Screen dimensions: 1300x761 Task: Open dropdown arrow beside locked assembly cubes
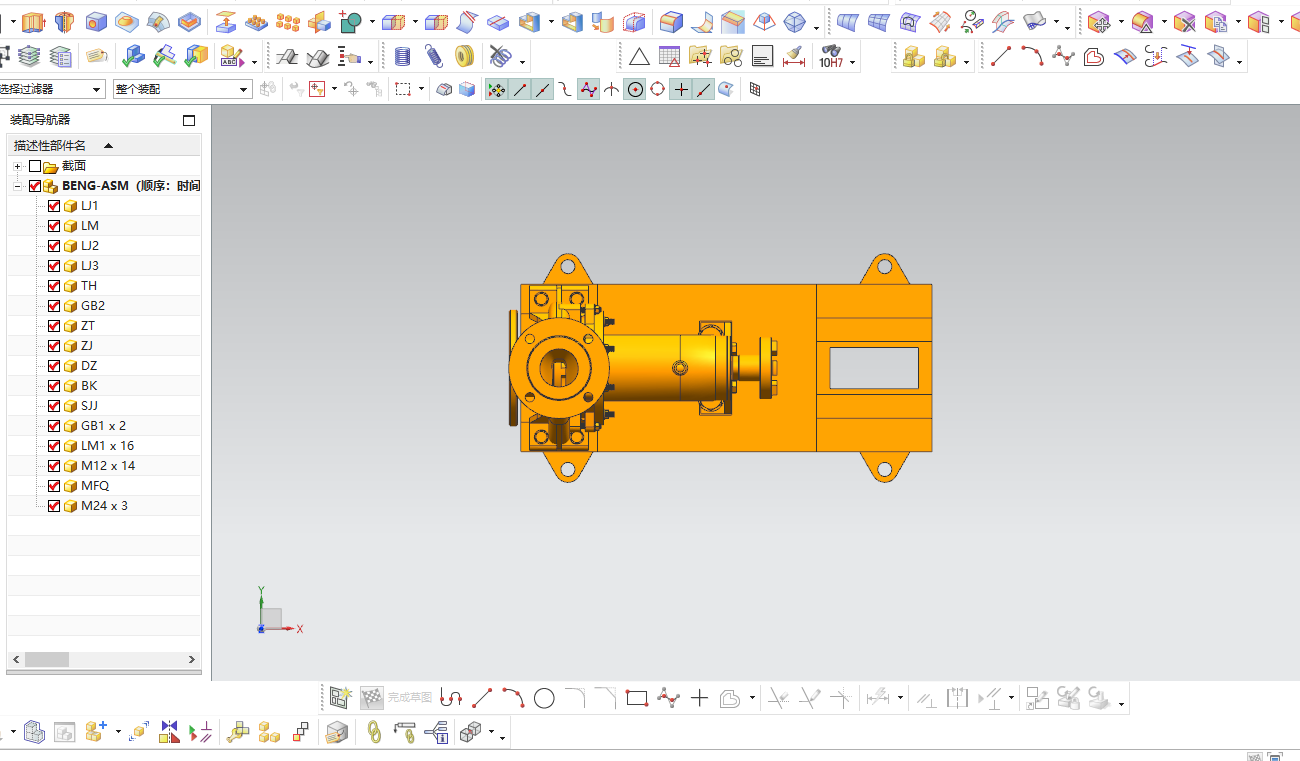(x=966, y=62)
